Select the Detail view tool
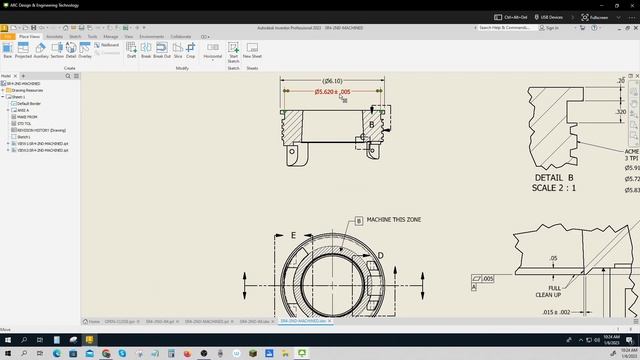This screenshot has width=640, height=360. pos(71,50)
